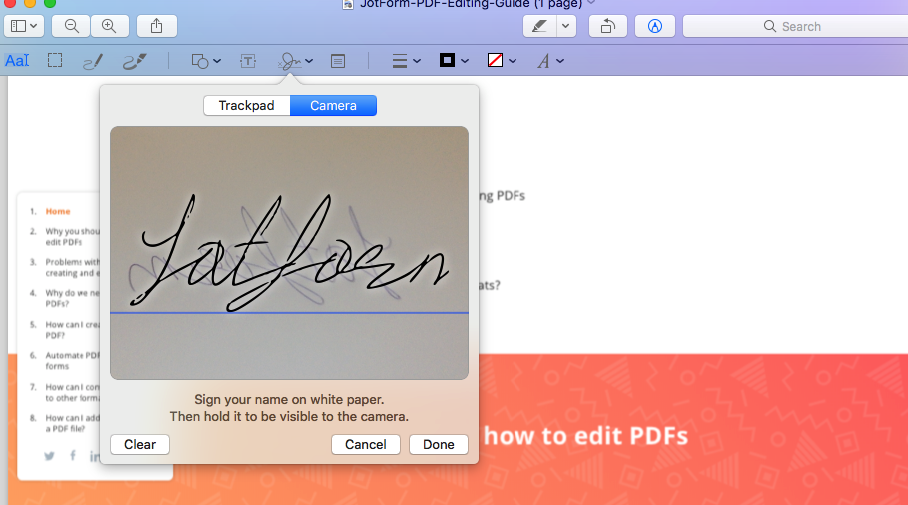Viewport: 908px width, 505px height.
Task: Click the document title in title bar
Action: (x=470, y=5)
